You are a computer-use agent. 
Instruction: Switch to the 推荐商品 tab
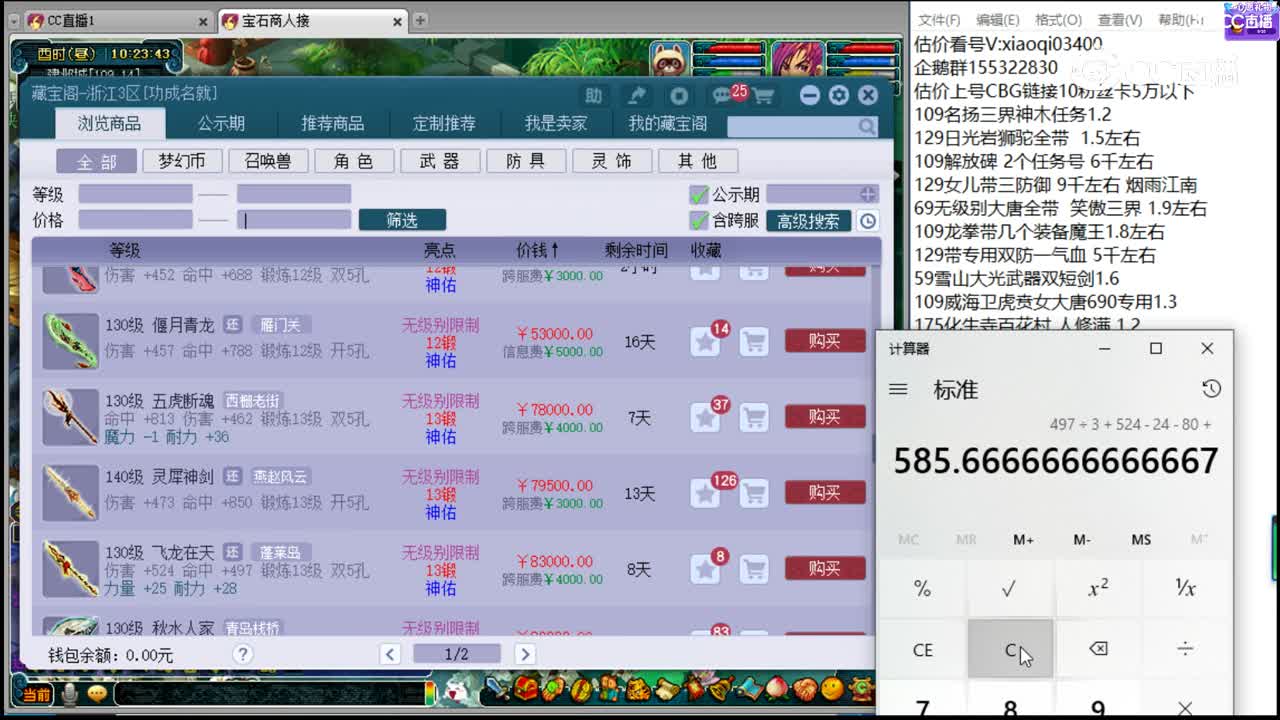coord(333,124)
